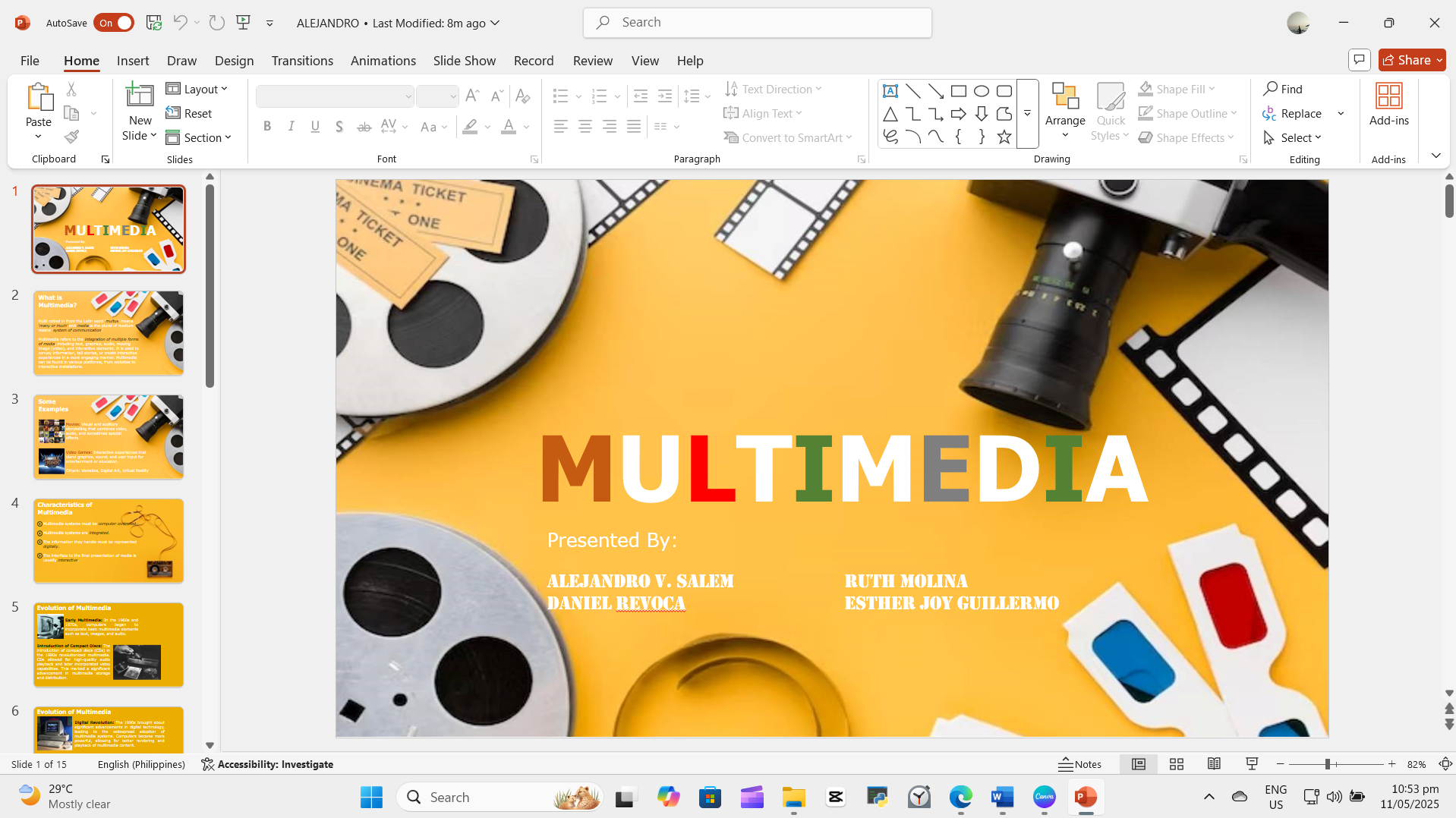Toggle the Notes pane
The width and height of the screenshot is (1456, 818).
[1079, 764]
